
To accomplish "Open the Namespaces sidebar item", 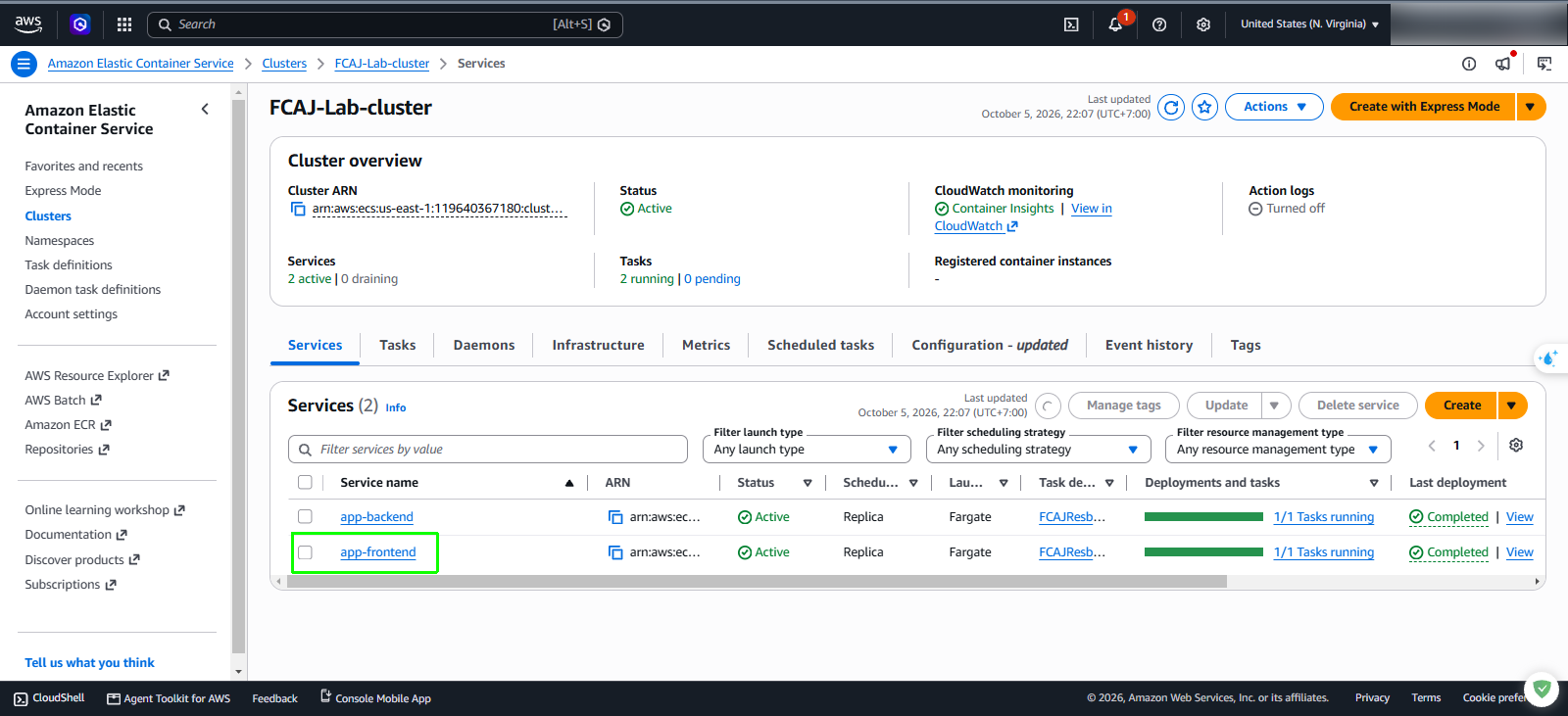I will click(x=60, y=241).
